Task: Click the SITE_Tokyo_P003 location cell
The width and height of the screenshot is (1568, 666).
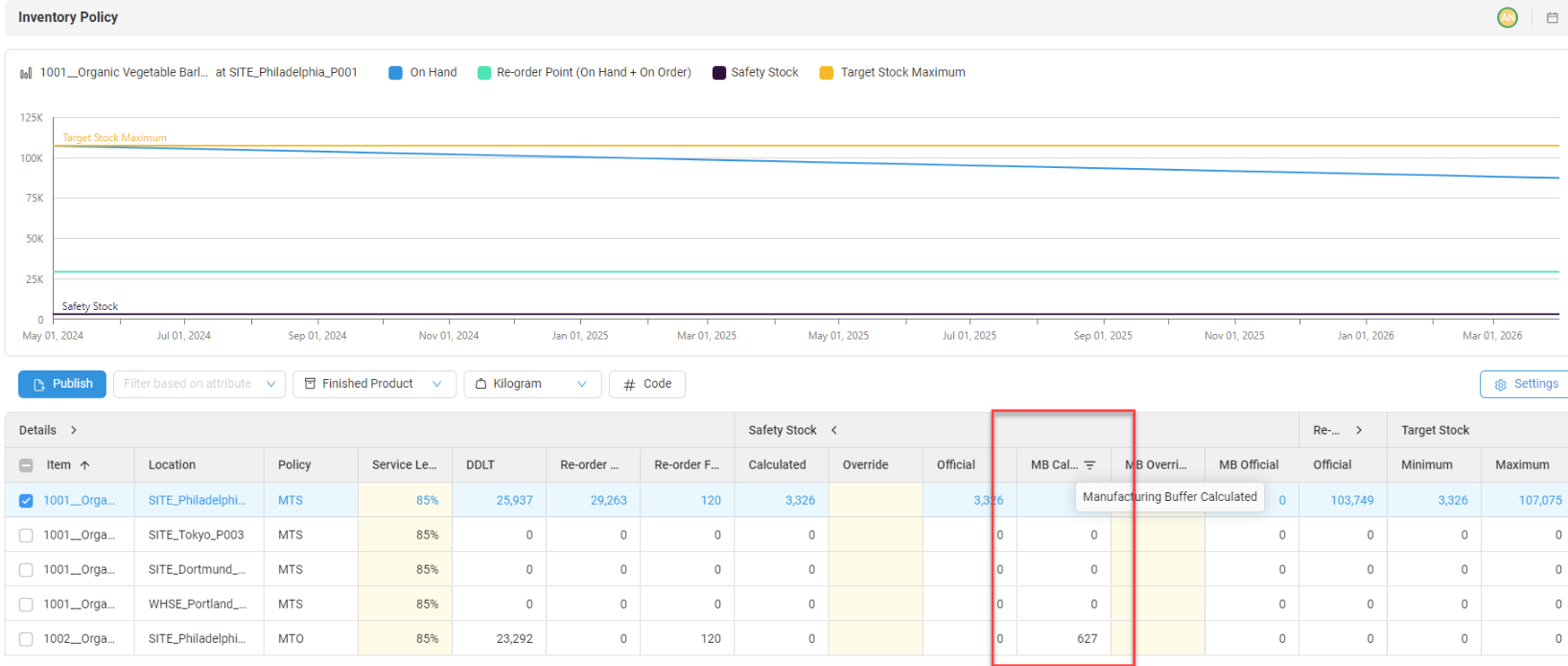Action: pos(199,535)
